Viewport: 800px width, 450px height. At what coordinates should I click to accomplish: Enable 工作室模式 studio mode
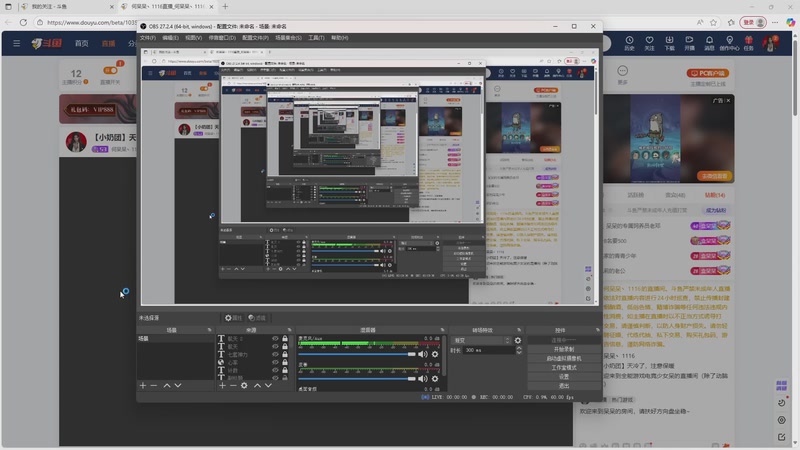(x=564, y=368)
